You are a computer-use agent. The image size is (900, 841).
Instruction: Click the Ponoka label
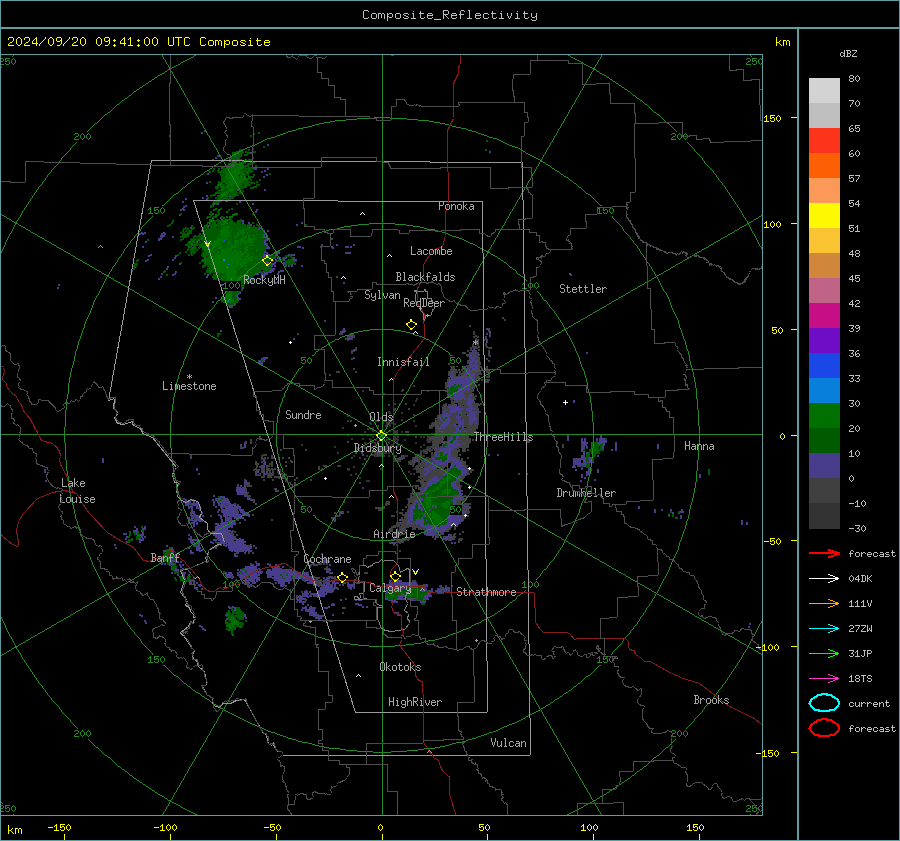point(456,206)
